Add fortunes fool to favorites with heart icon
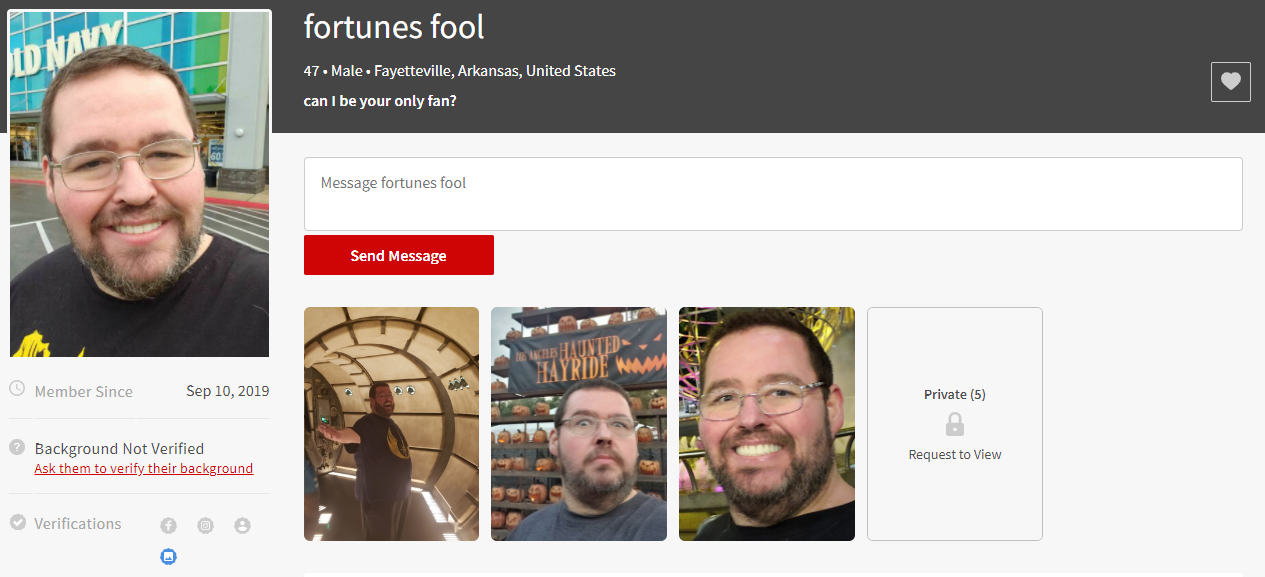The height and width of the screenshot is (577, 1265). pyautogui.click(x=1230, y=82)
